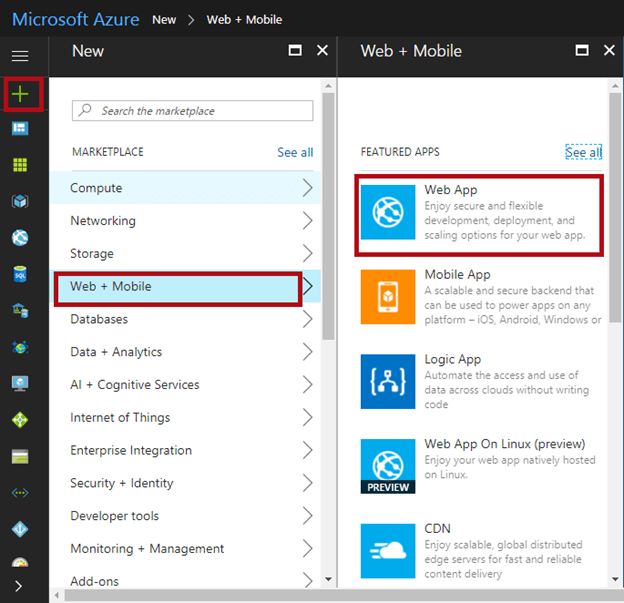The image size is (624, 603).
Task: Expand sidebar with bottom chevron arrow
Action: 20,586
